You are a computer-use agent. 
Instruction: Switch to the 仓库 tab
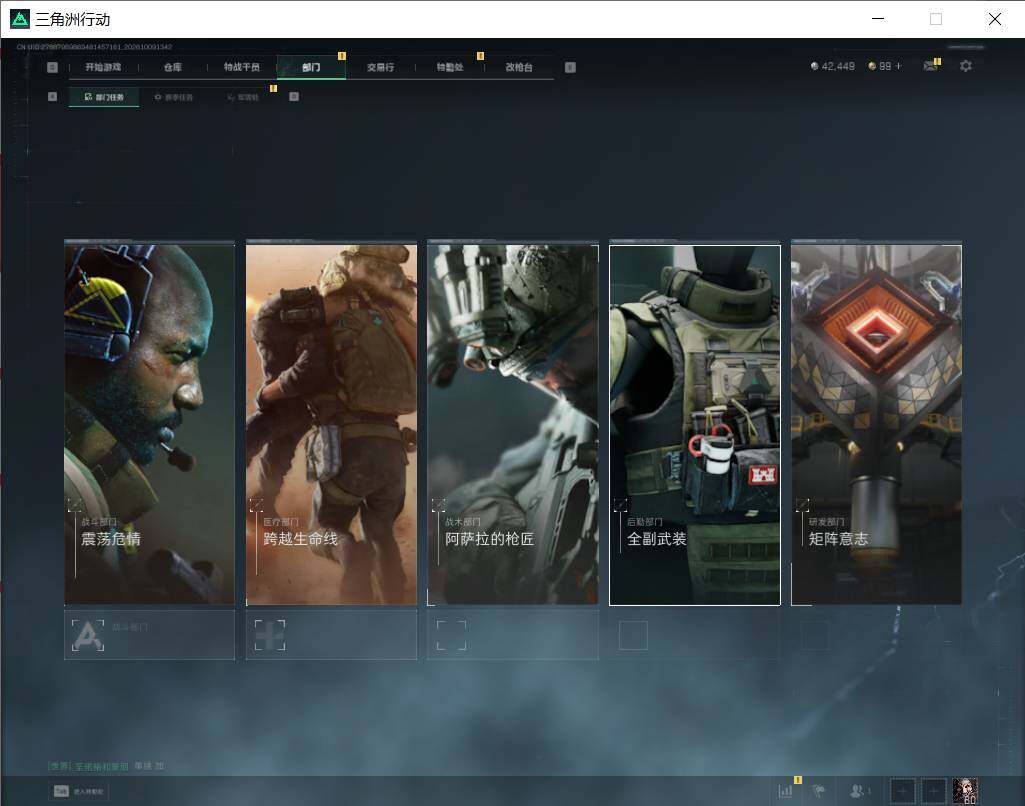click(173, 67)
